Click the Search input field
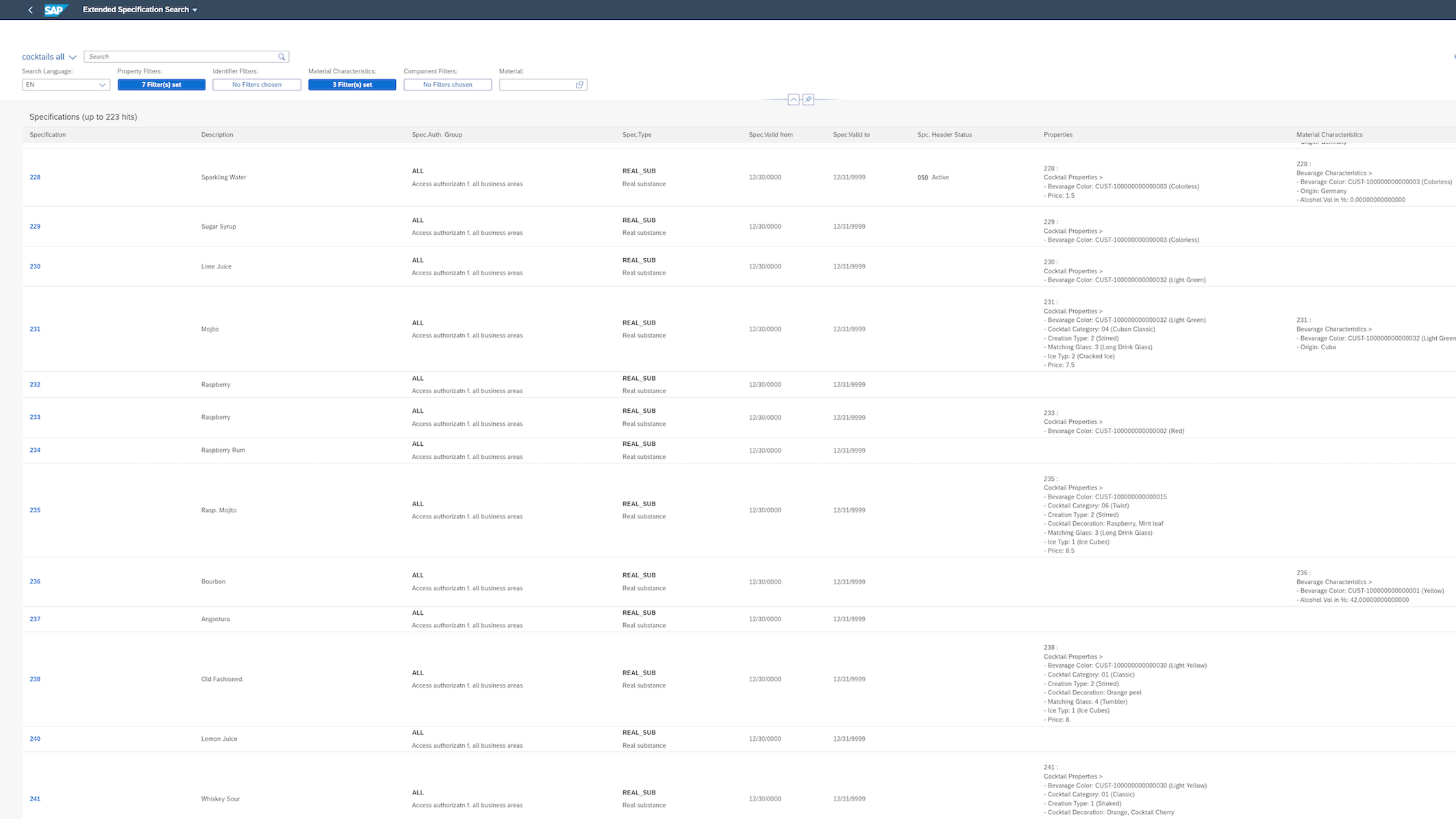 [x=181, y=57]
